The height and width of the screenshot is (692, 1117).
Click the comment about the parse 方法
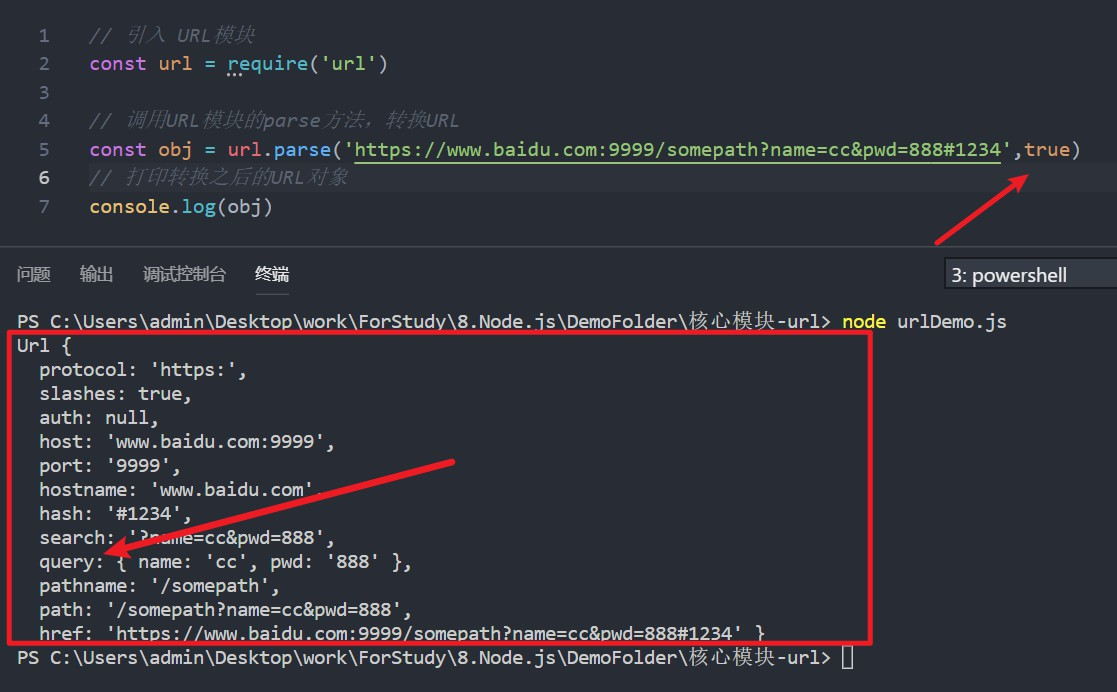point(274,120)
